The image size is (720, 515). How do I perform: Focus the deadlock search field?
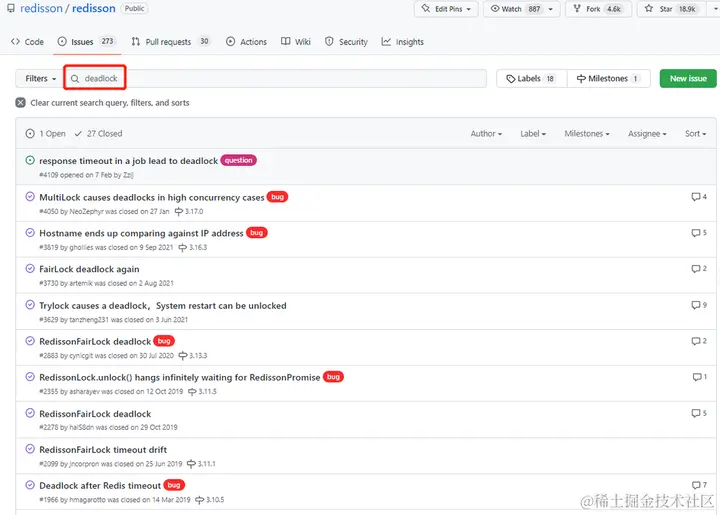click(276, 78)
